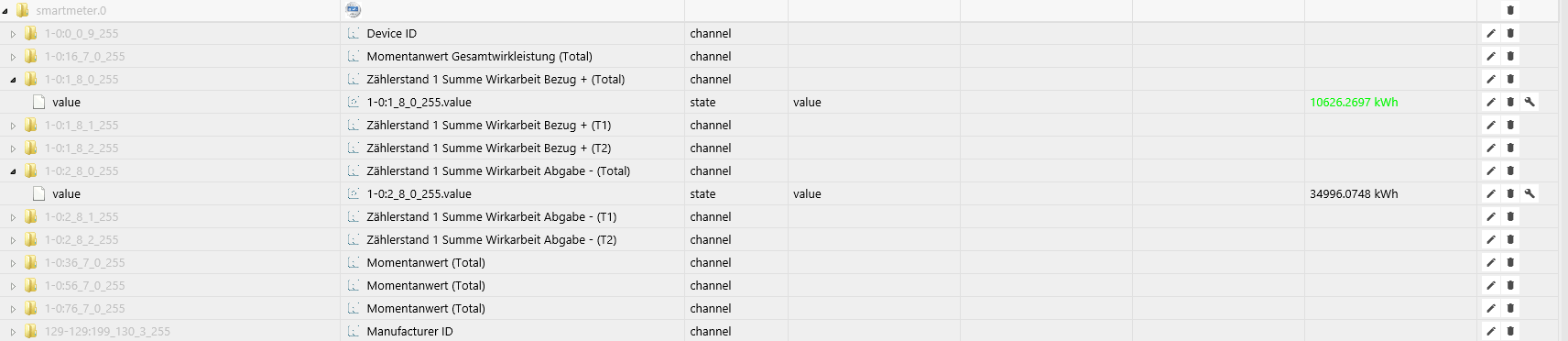Edit the Zählerstand Bezug + (T2) channel
Image resolution: width=1568 pixels, height=341 pixels.
1490,148
